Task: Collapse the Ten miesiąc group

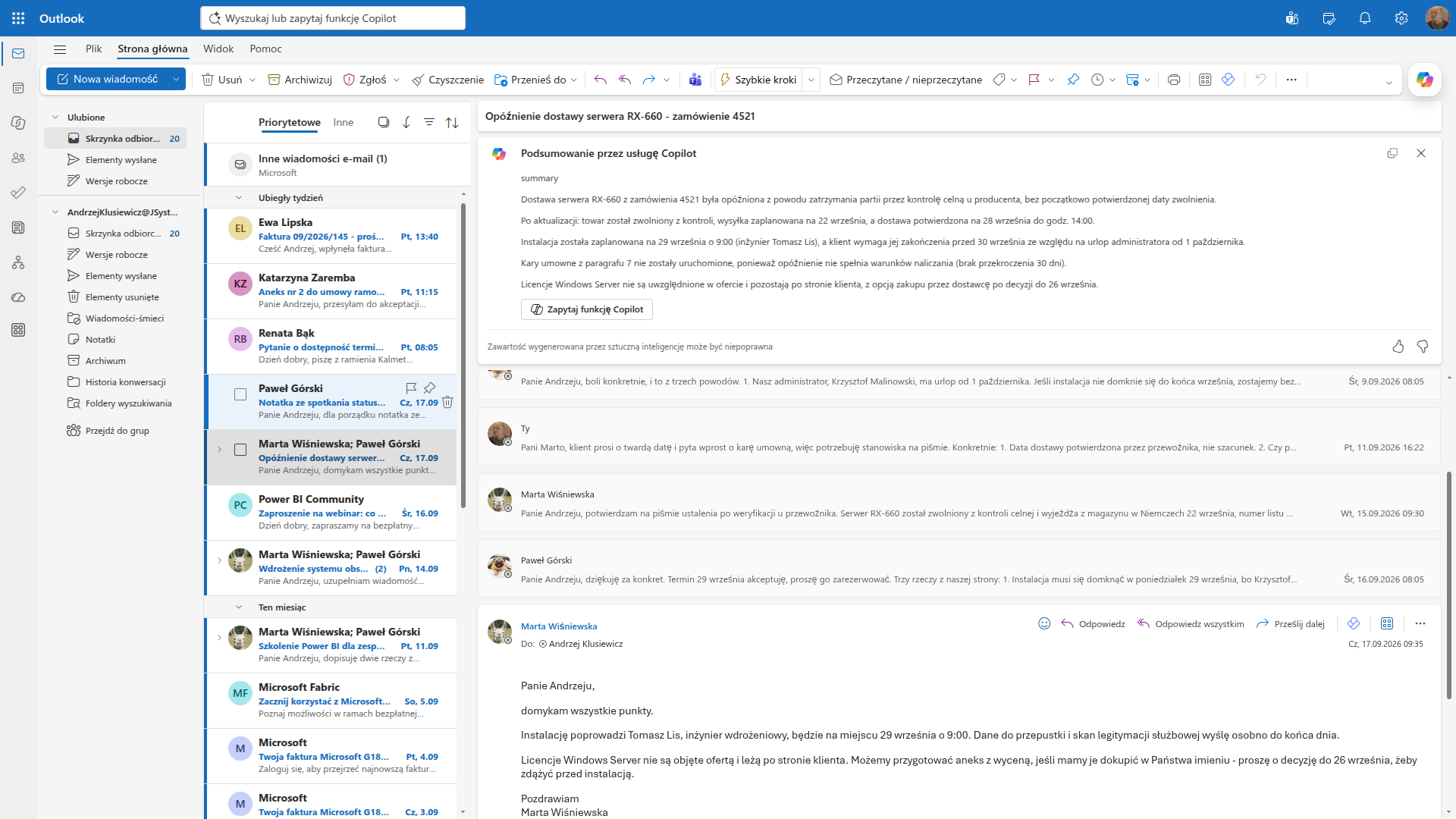Action: coord(239,607)
